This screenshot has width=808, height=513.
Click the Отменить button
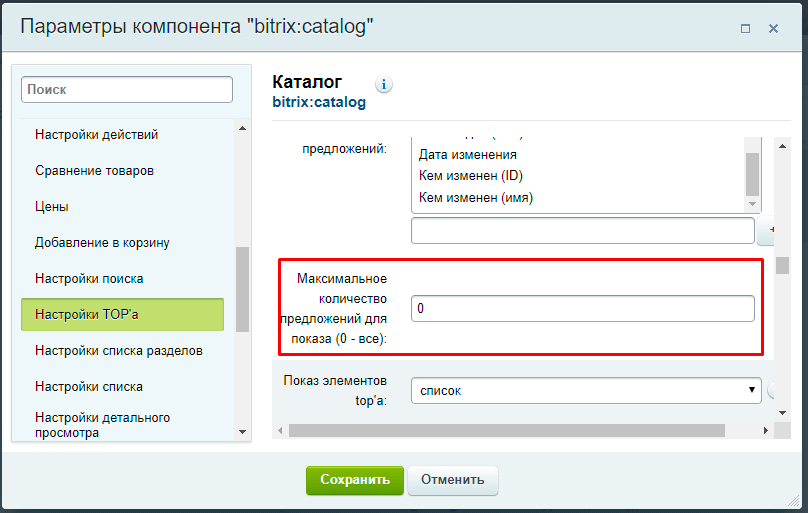tap(452, 480)
